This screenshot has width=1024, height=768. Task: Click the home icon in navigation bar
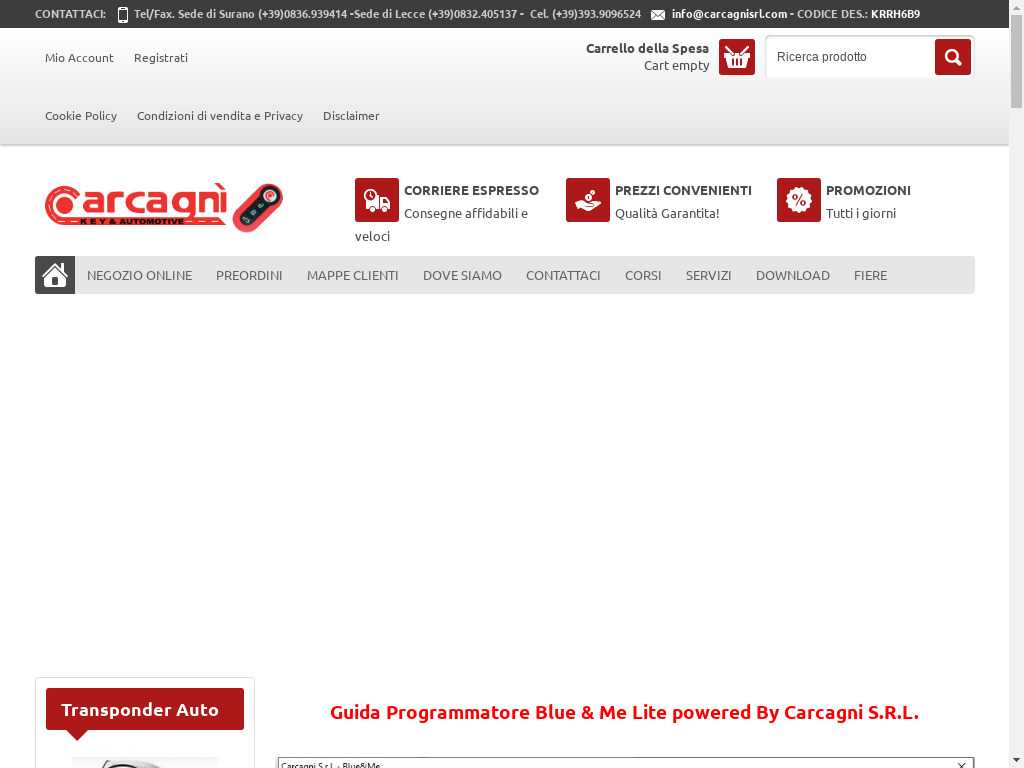55,275
